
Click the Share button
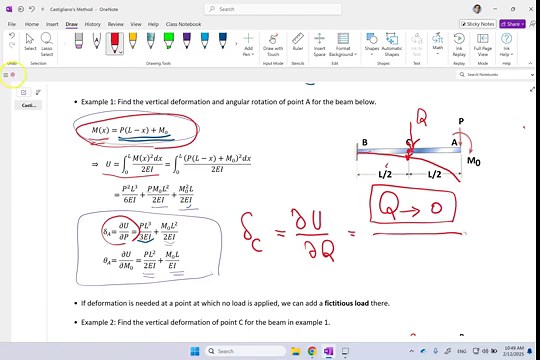512,24
